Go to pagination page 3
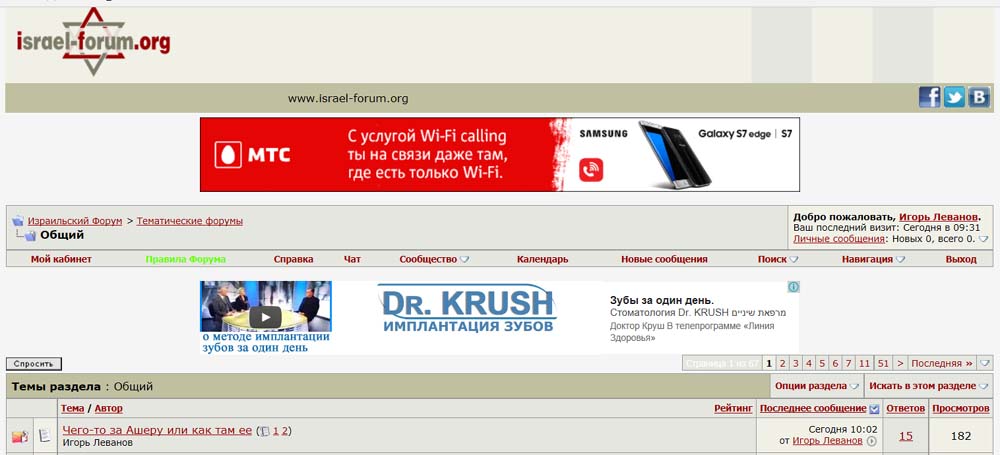The width and height of the screenshot is (1000, 455). pyautogui.click(x=795, y=363)
